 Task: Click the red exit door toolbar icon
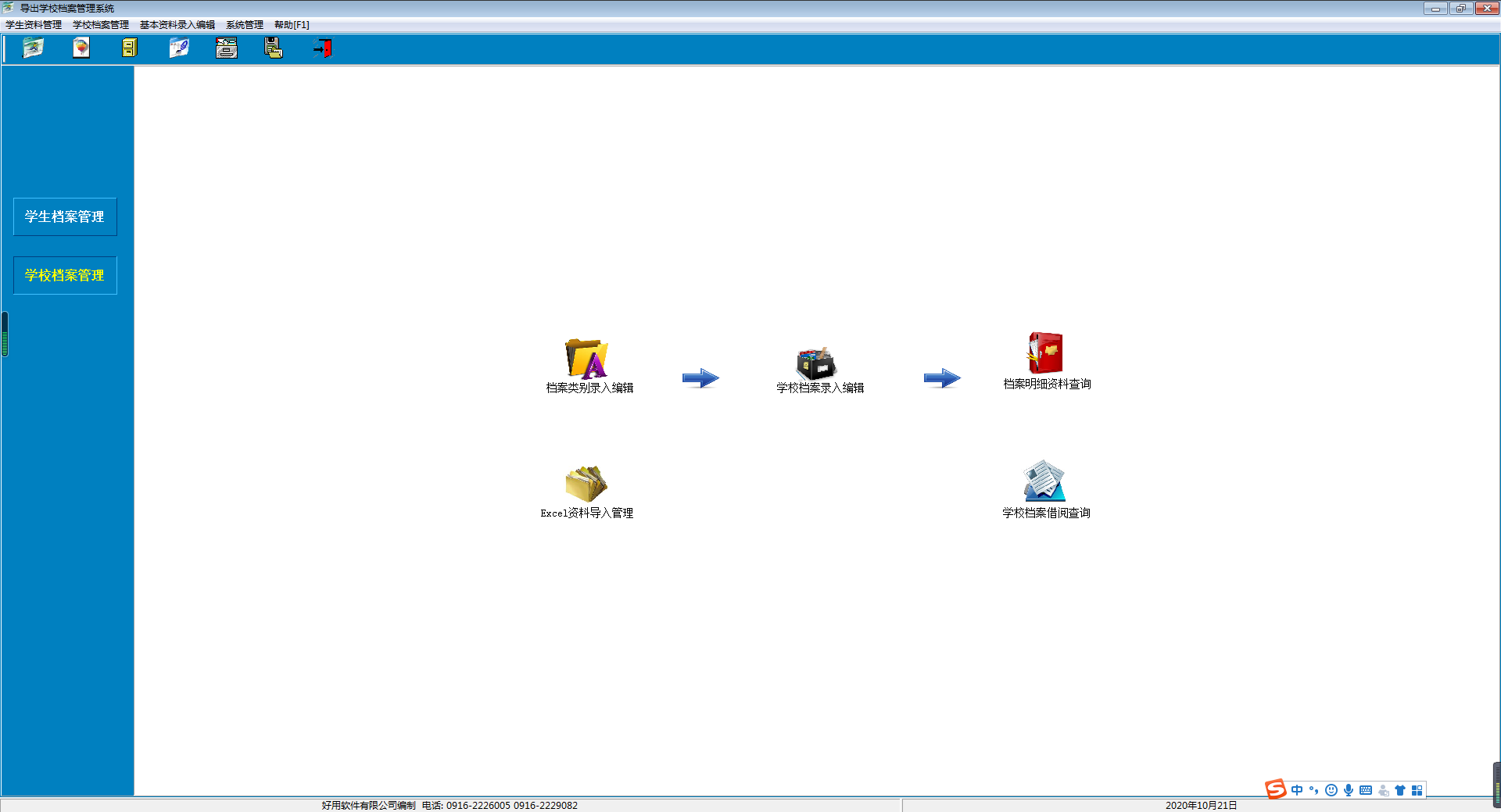(x=323, y=48)
